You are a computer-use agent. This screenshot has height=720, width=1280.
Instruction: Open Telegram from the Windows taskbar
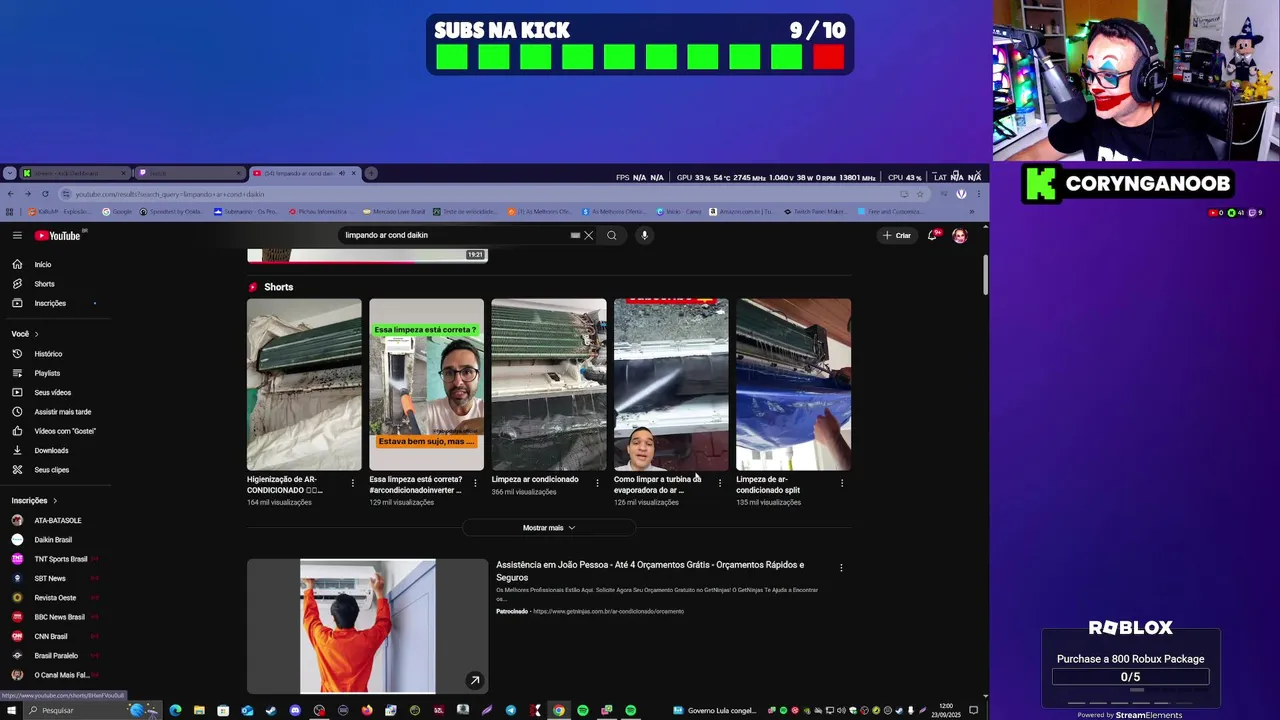click(511, 710)
